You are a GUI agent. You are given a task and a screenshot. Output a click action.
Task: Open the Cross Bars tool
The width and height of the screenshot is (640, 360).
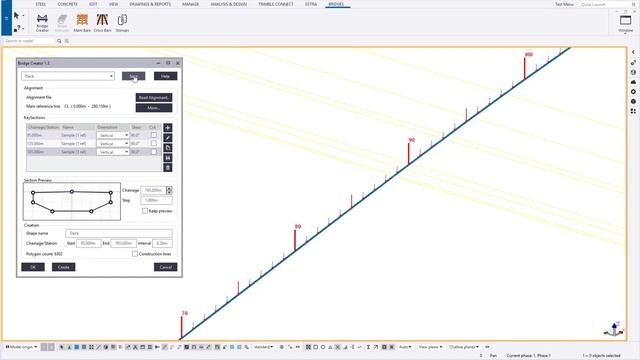coord(102,23)
